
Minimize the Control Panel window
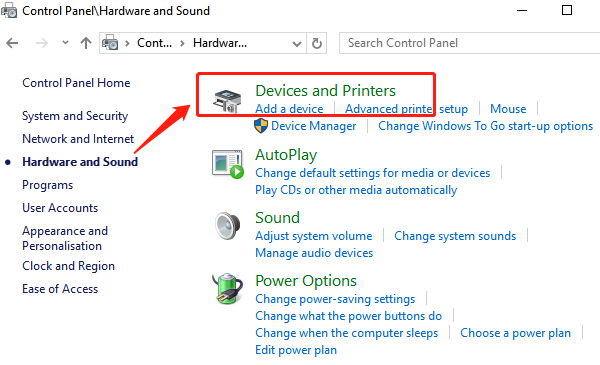[x=522, y=10]
